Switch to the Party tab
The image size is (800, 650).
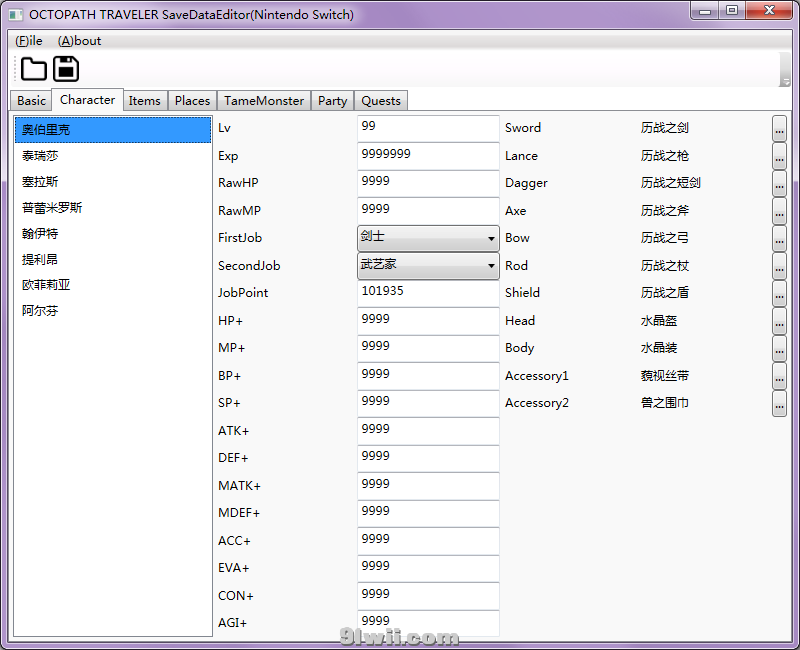(332, 101)
